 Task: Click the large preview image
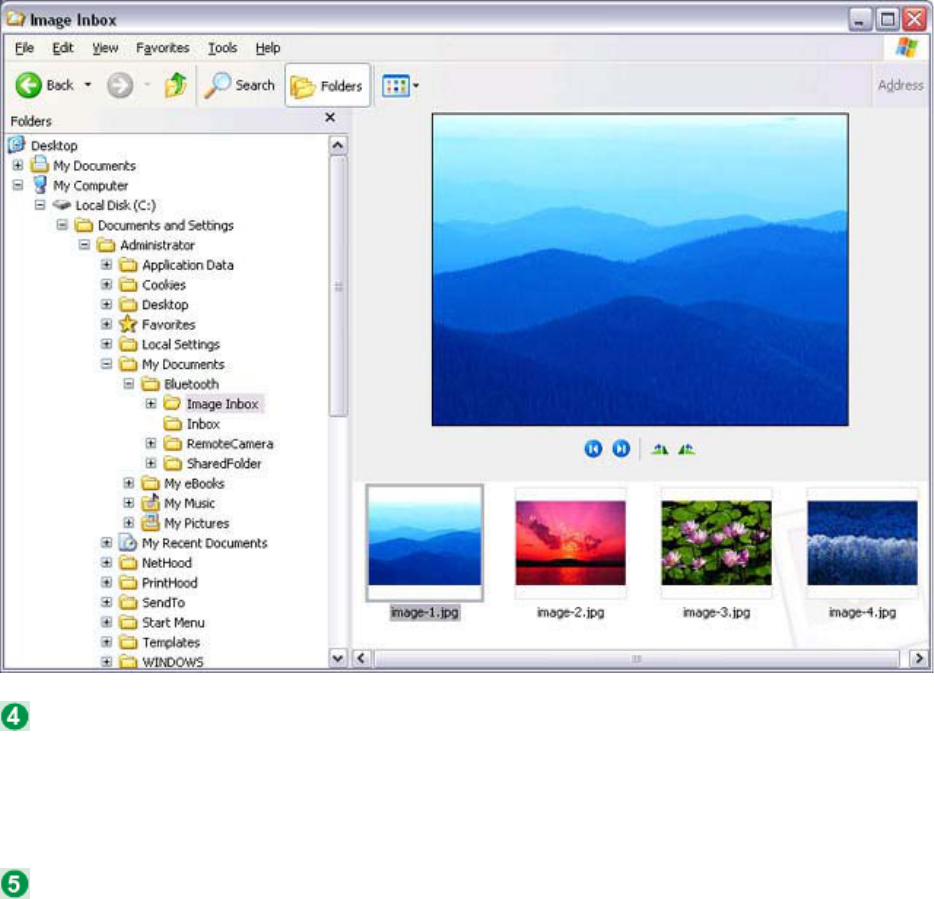click(640, 269)
